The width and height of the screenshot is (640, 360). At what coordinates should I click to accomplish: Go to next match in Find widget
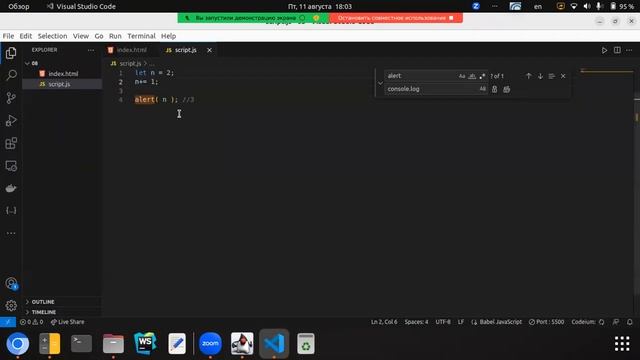click(540, 76)
